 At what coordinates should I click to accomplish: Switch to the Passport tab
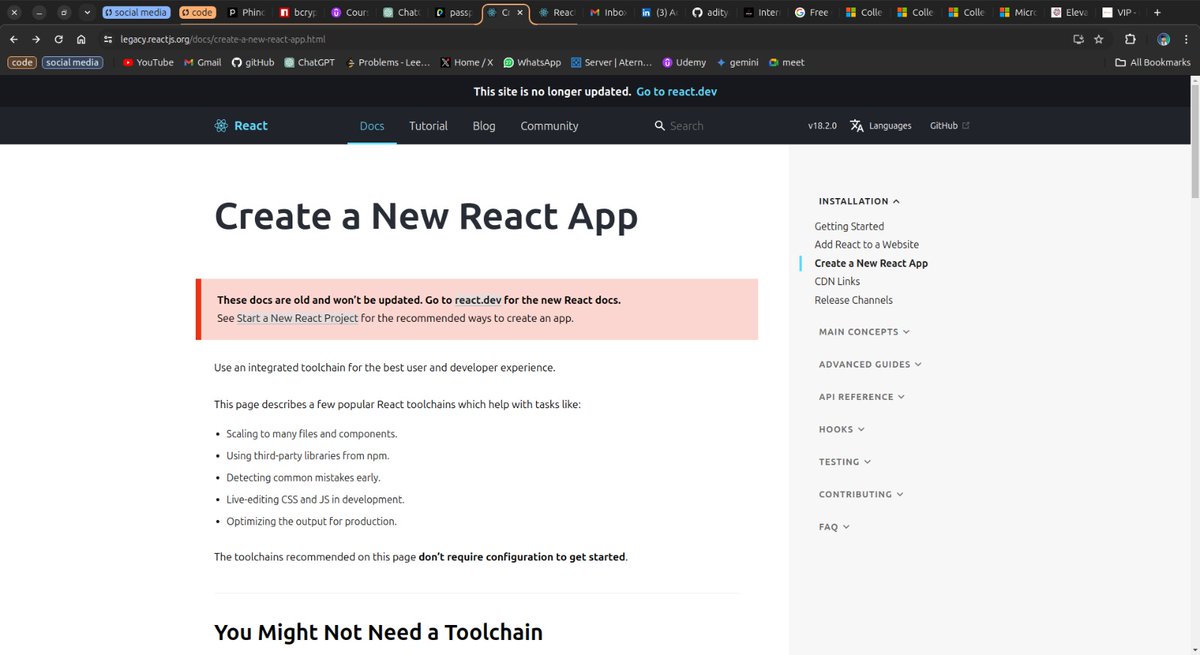click(x=454, y=13)
